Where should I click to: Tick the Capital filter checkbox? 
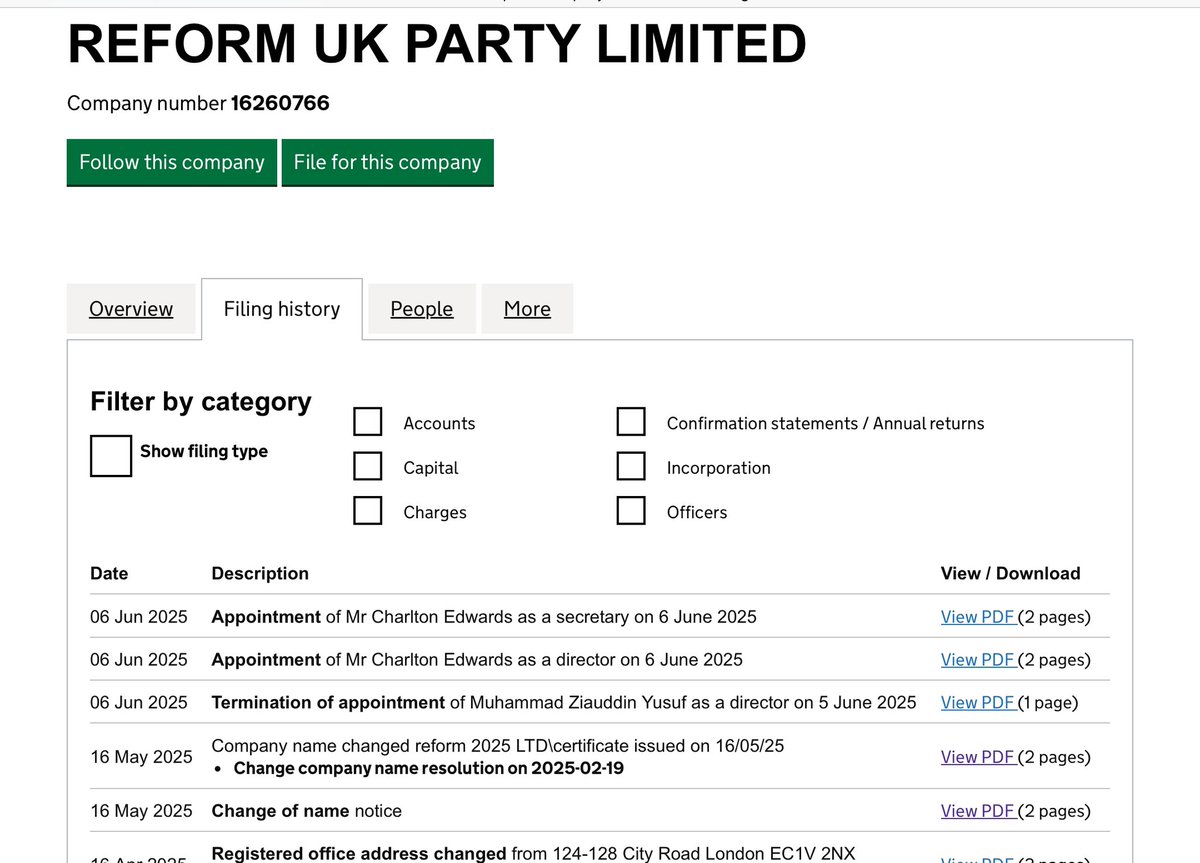368,466
